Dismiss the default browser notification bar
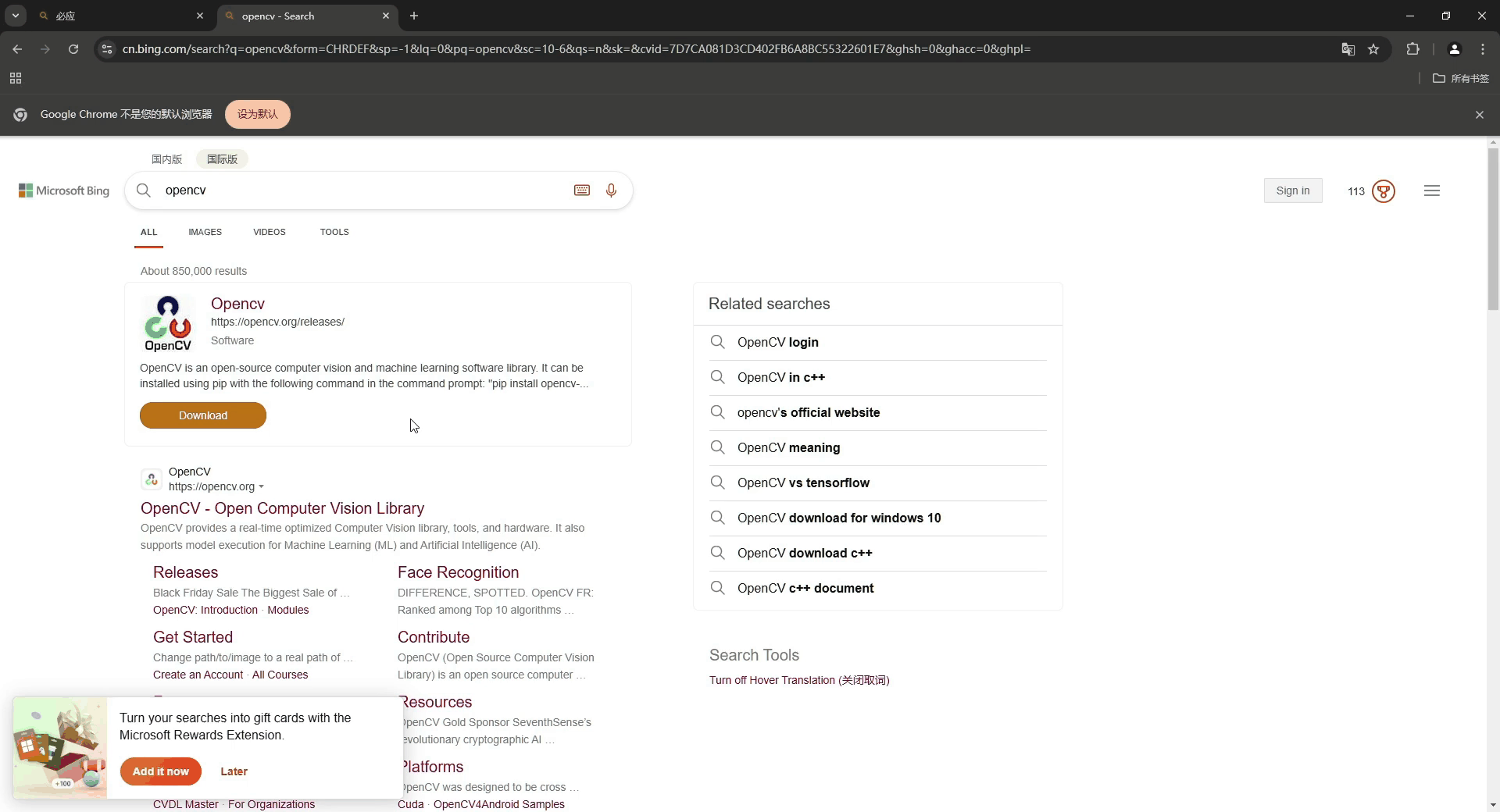Image resolution: width=1500 pixels, height=812 pixels. point(1479,115)
